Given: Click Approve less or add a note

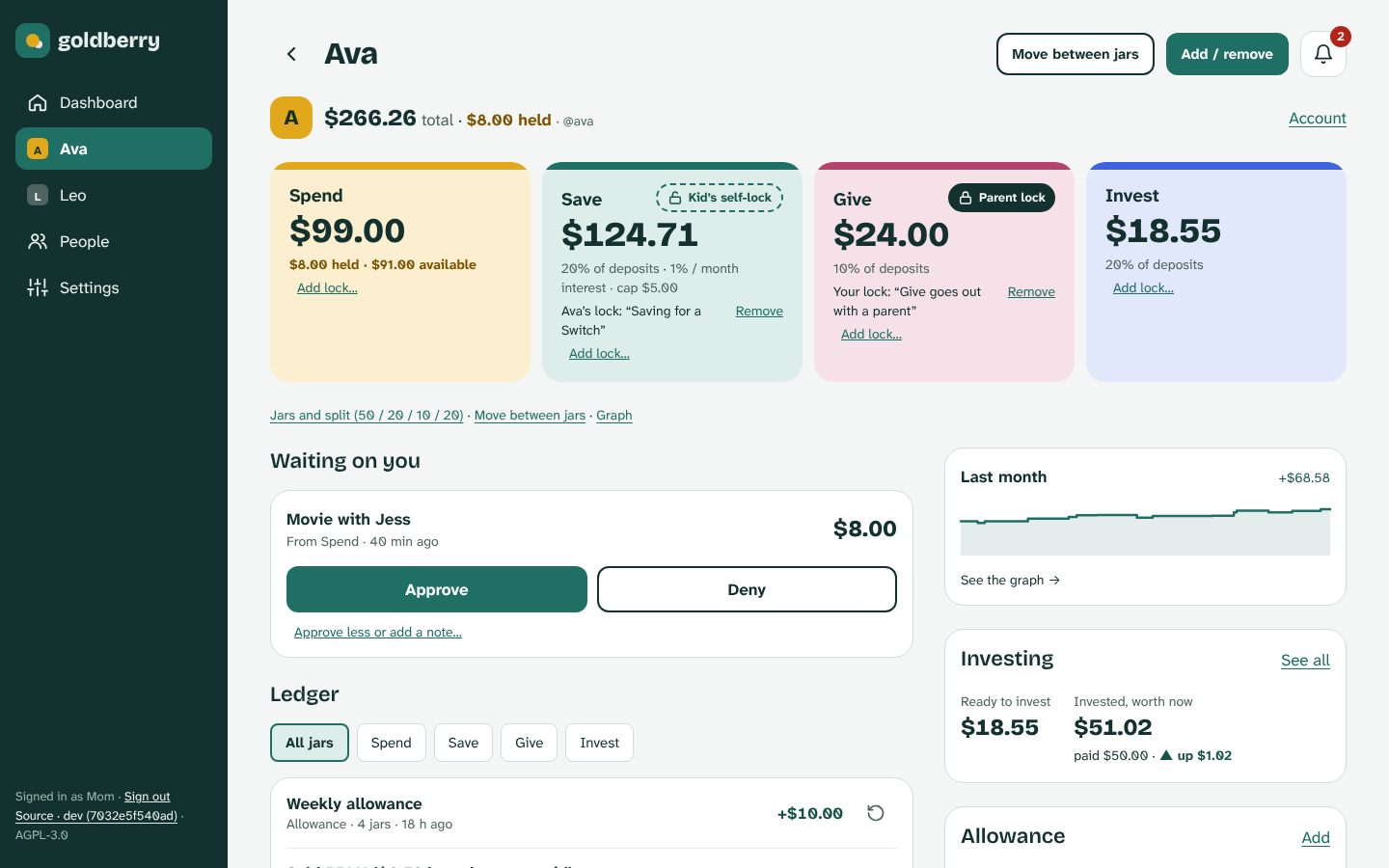Looking at the screenshot, I should (x=378, y=632).
